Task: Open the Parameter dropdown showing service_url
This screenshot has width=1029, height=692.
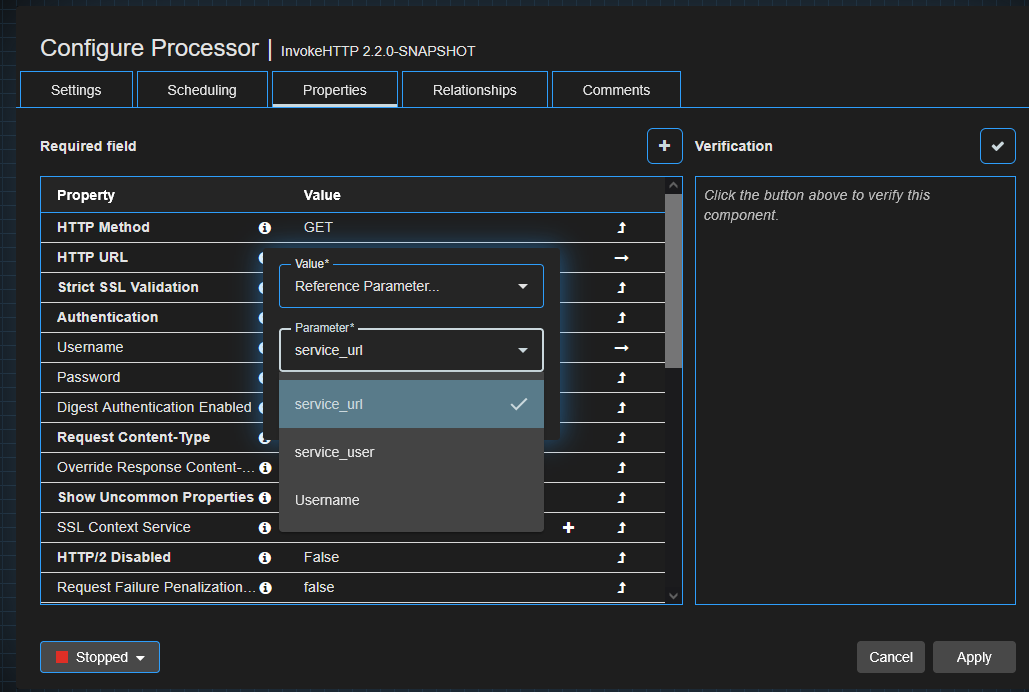Action: point(410,350)
